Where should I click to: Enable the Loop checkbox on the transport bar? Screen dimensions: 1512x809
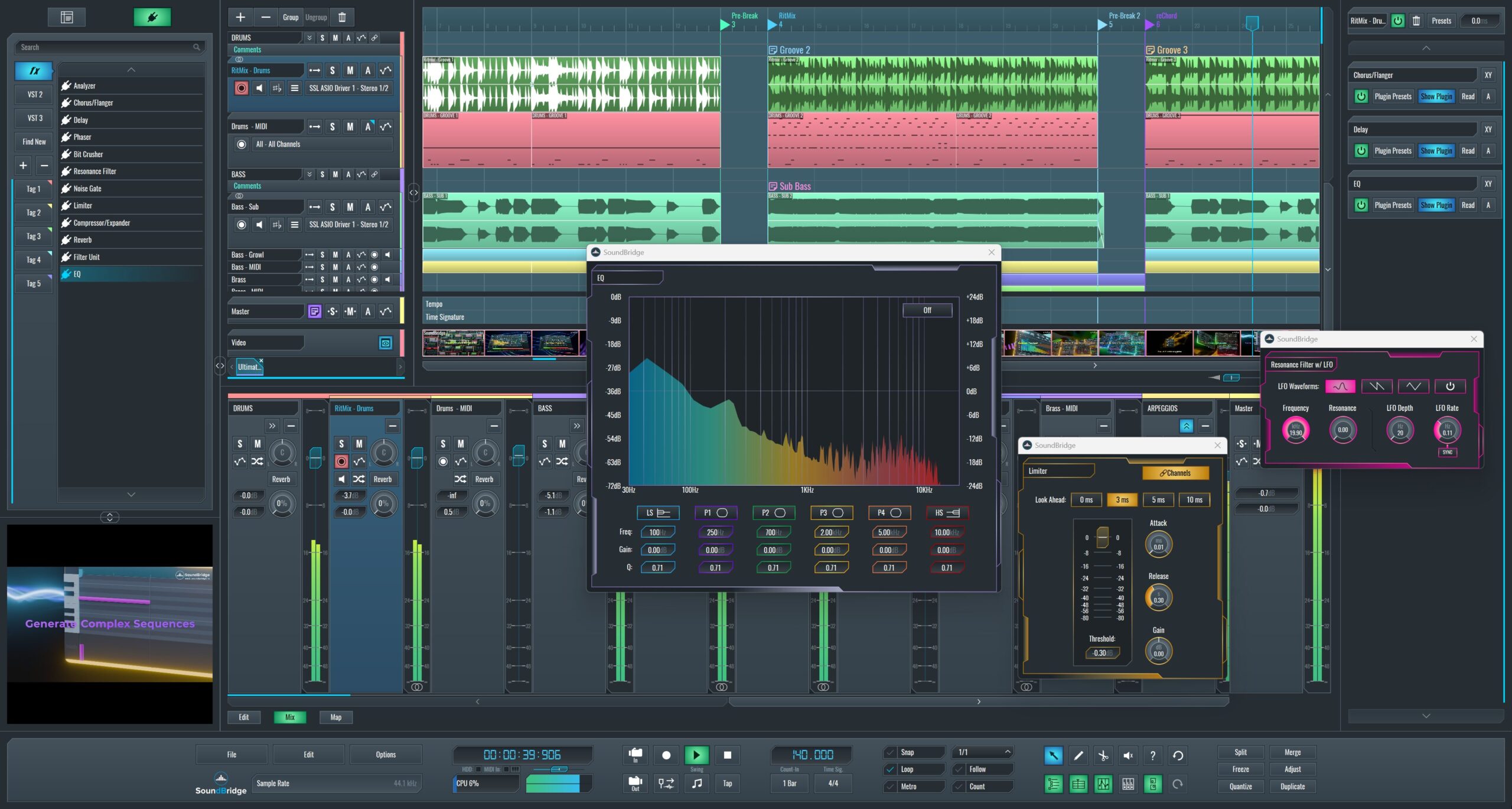[x=891, y=769]
